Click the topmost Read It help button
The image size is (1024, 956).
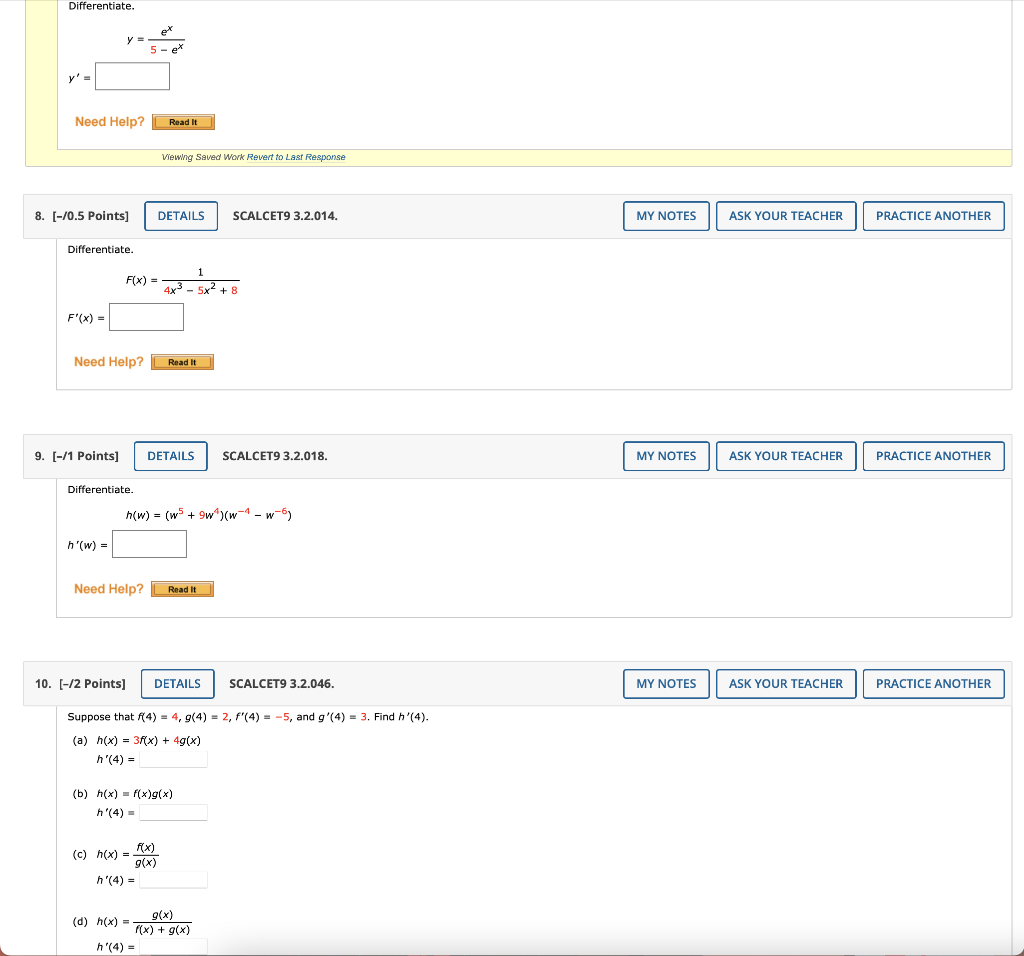(182, 121)
